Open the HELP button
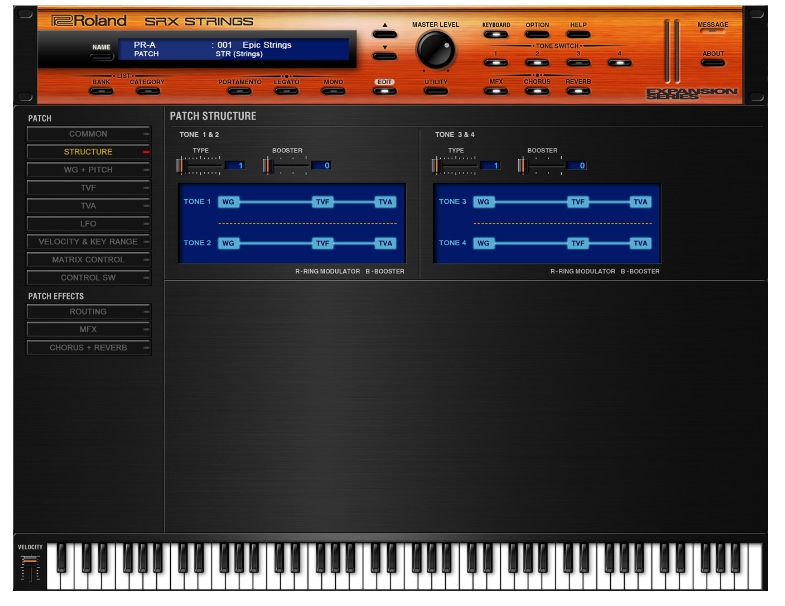The width and height of the screenshot is (785, 606). pos(578,35)
